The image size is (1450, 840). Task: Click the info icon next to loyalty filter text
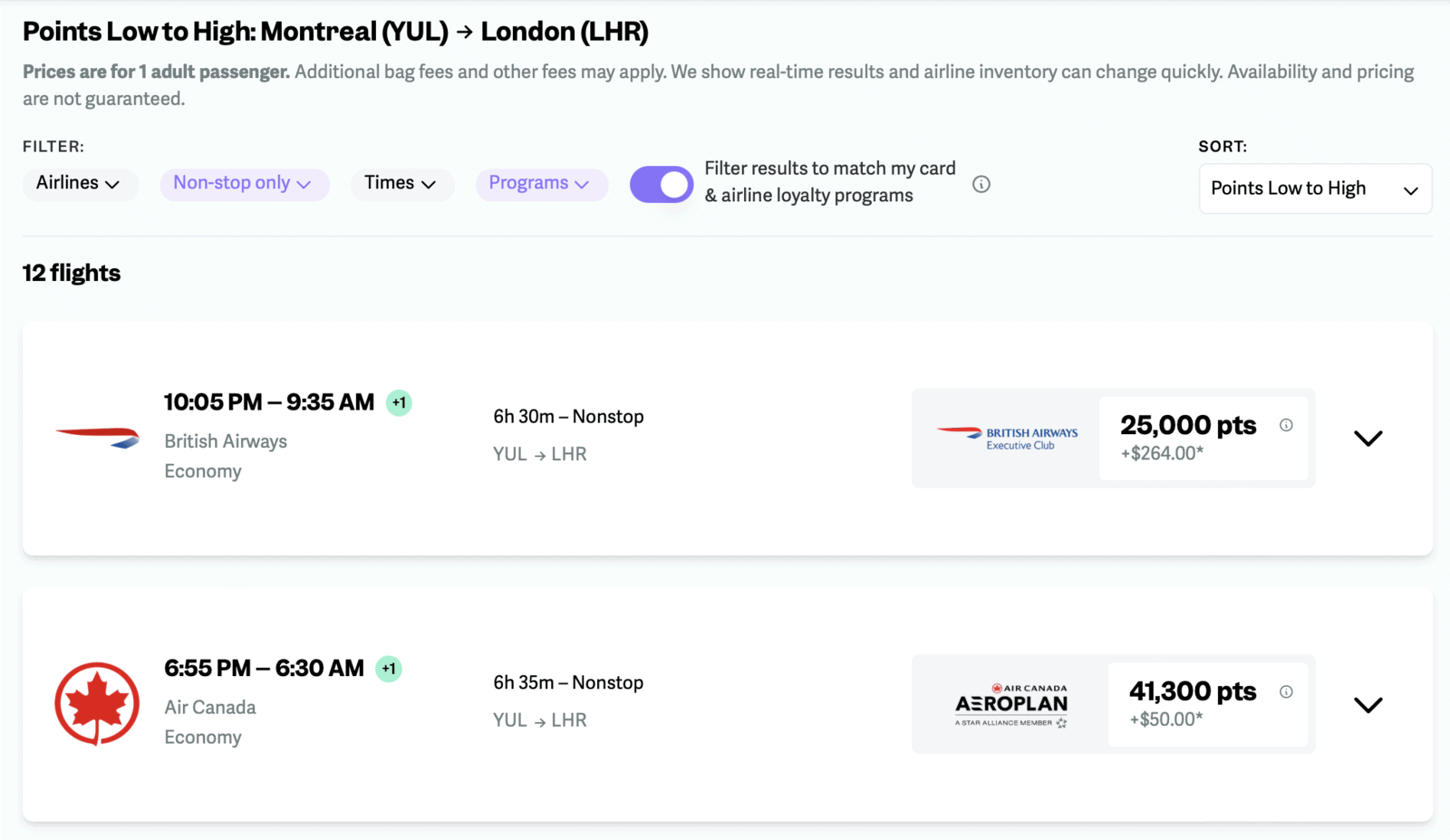point(982,183)
